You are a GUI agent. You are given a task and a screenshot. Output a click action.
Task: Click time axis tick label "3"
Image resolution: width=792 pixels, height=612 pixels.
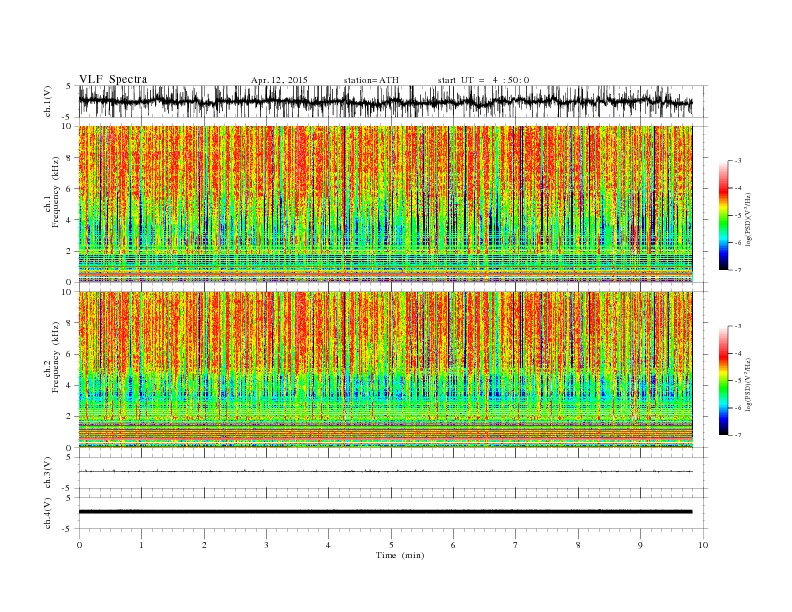click(266, 545)
